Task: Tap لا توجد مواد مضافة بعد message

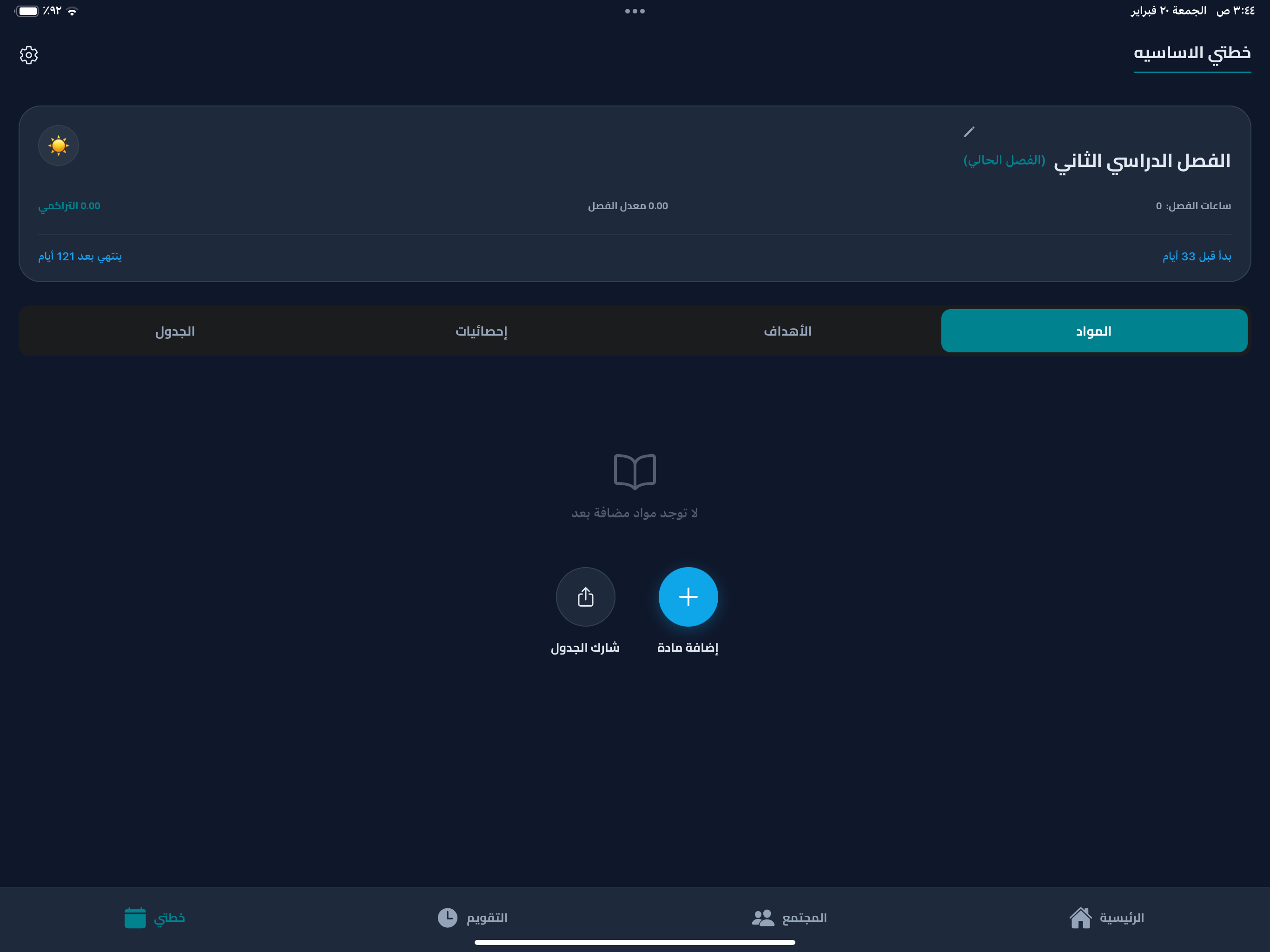Action: (x=635, y=513)
